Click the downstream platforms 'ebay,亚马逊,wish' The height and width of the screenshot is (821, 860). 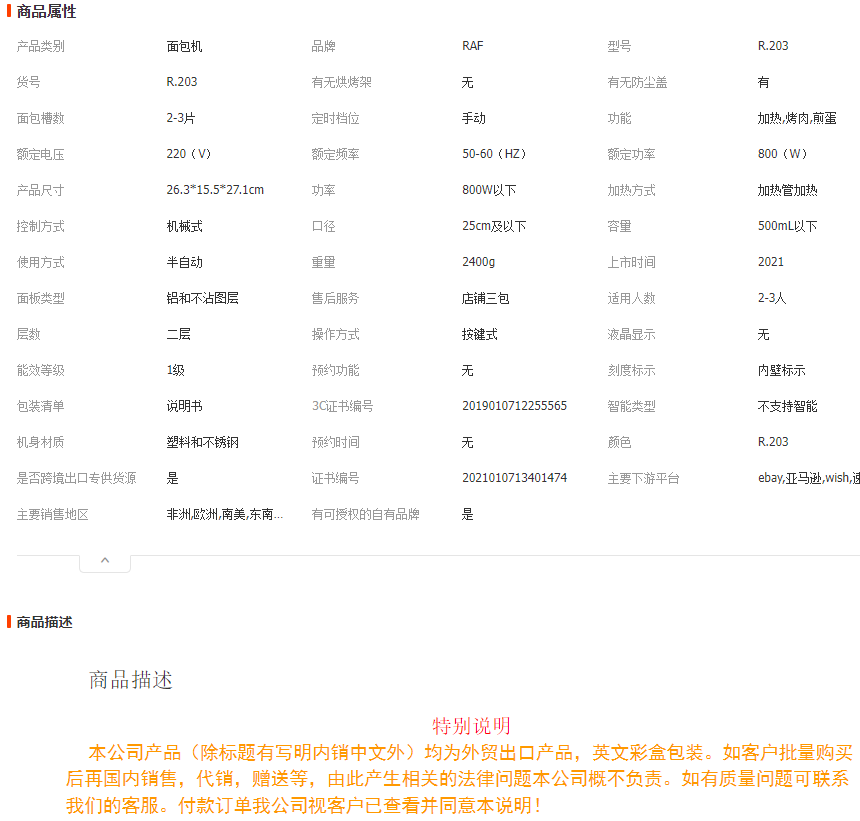point(808,478)
